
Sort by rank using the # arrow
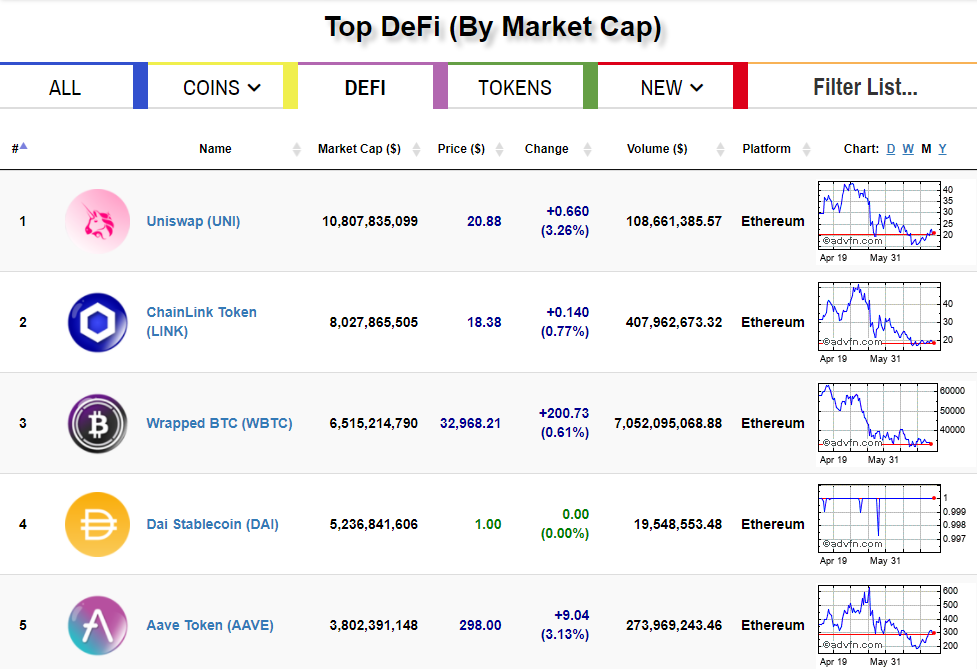(23, 146)
